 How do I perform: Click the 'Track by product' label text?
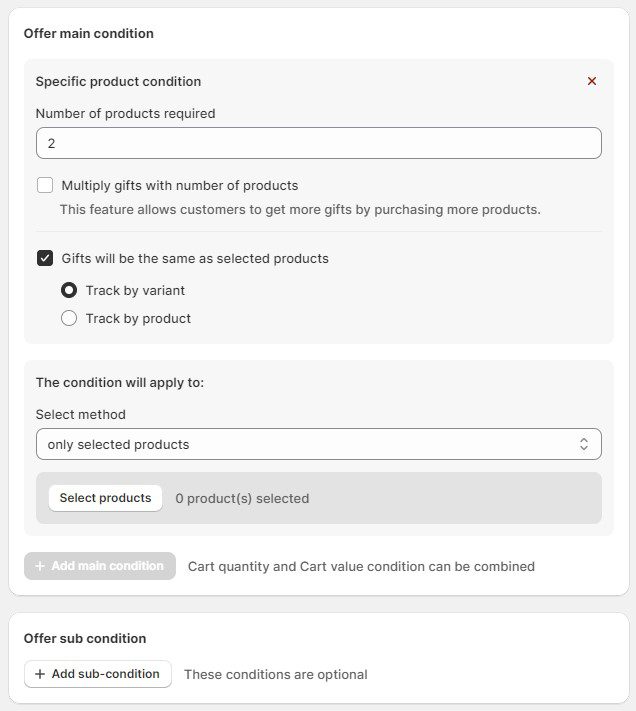(x=138, y=318)
